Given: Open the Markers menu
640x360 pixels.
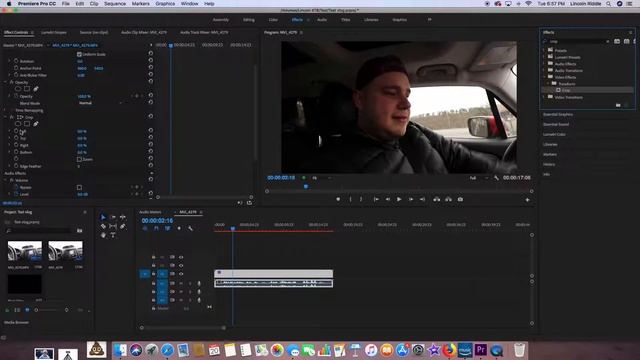Looking at the screenshot, I should coord(140,4).
